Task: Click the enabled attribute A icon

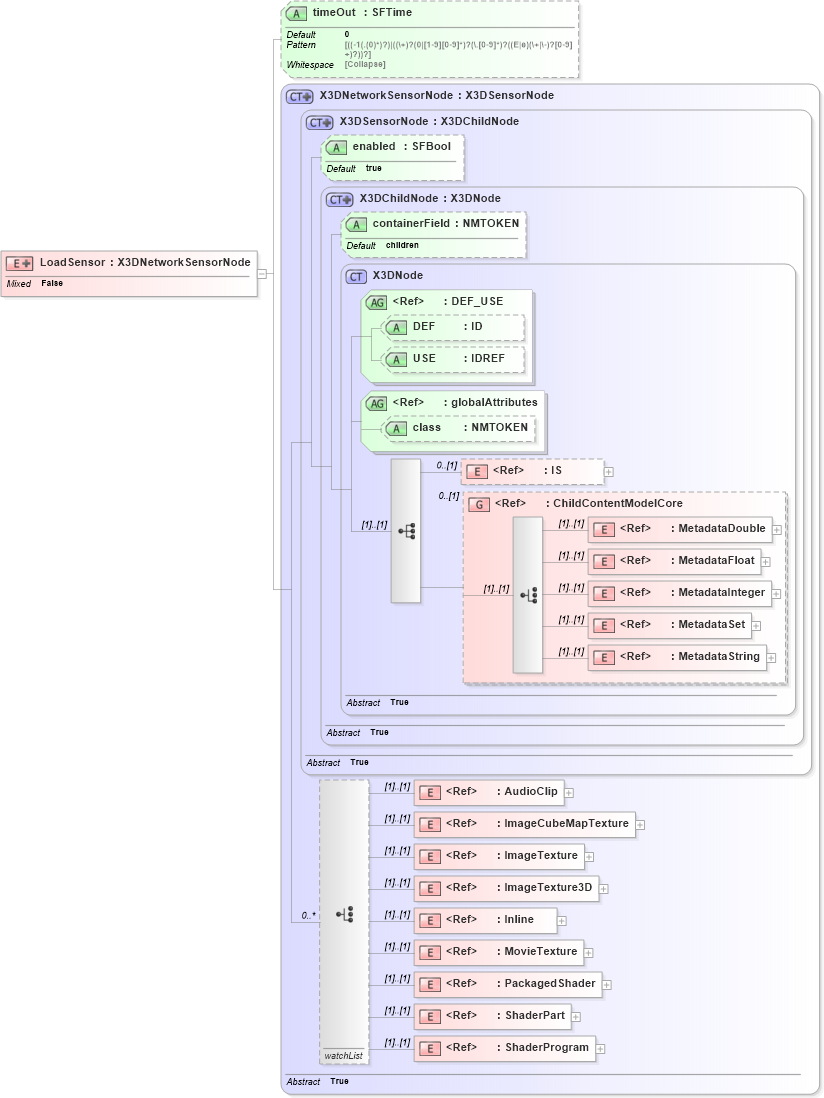Action: [x=336, y=148]
